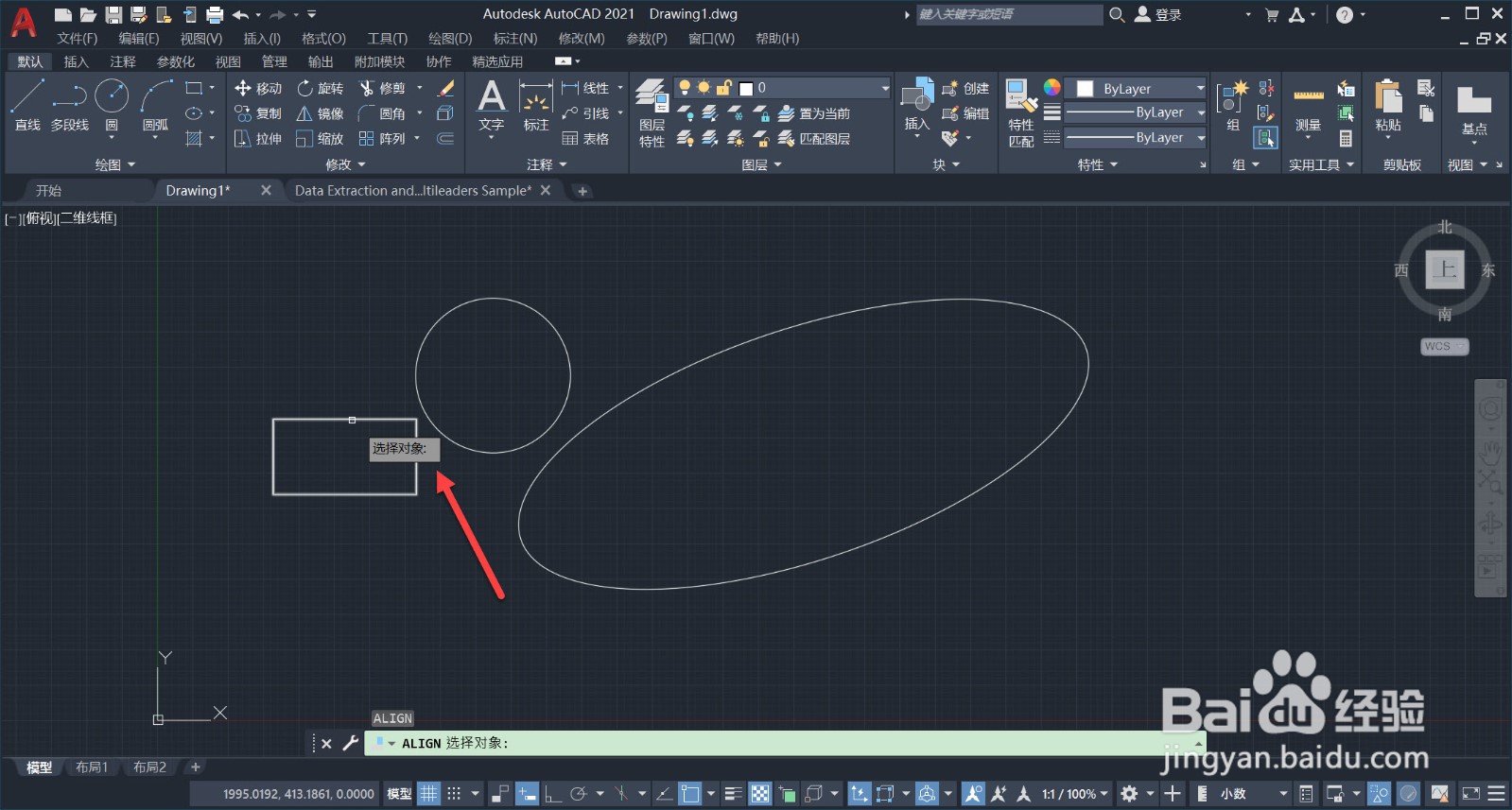Screen dimensions: 1512x810
Task: Toggle snap mode dots icon in status bar
Action: 454,794
